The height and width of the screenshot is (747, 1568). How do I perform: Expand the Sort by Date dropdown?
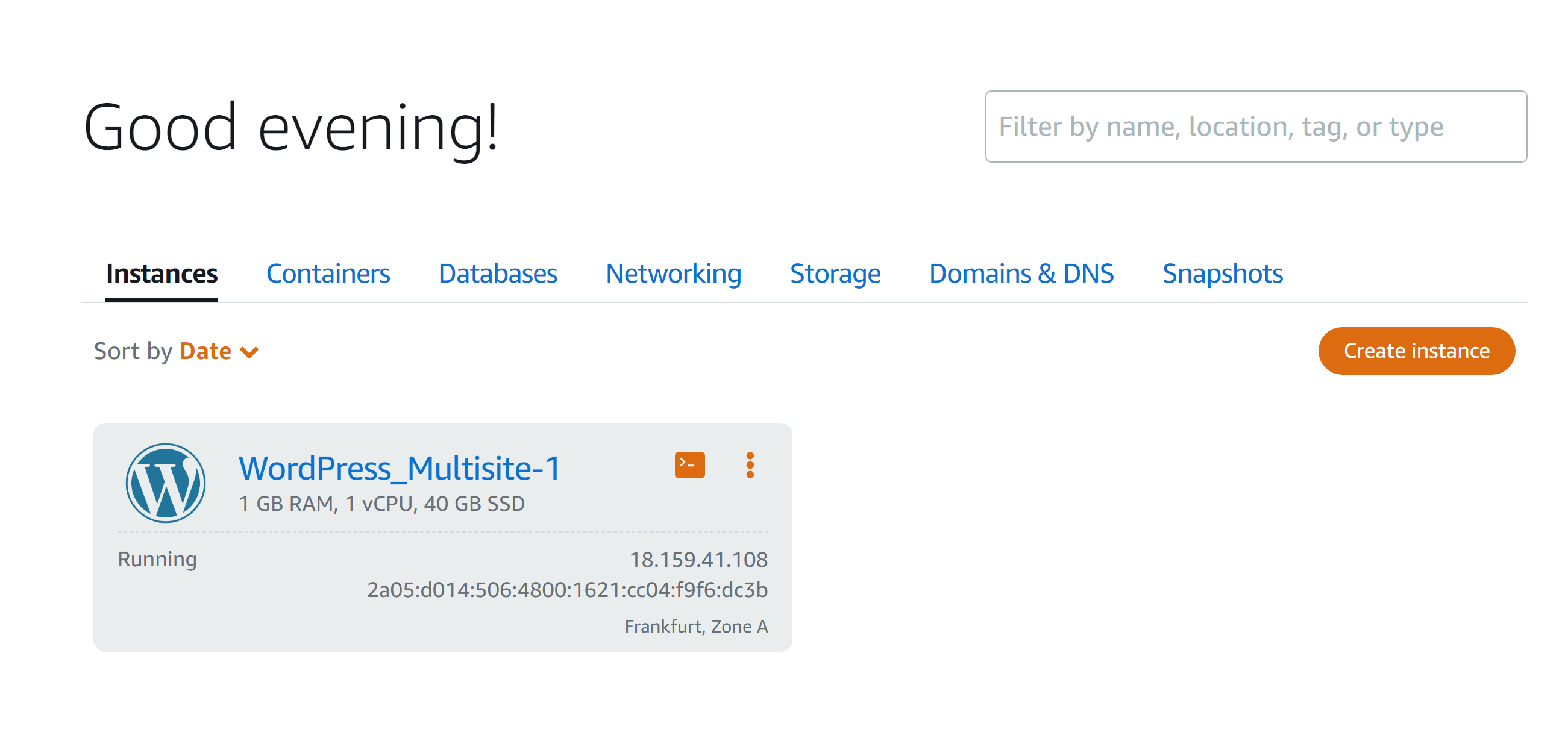pos(204,351)
